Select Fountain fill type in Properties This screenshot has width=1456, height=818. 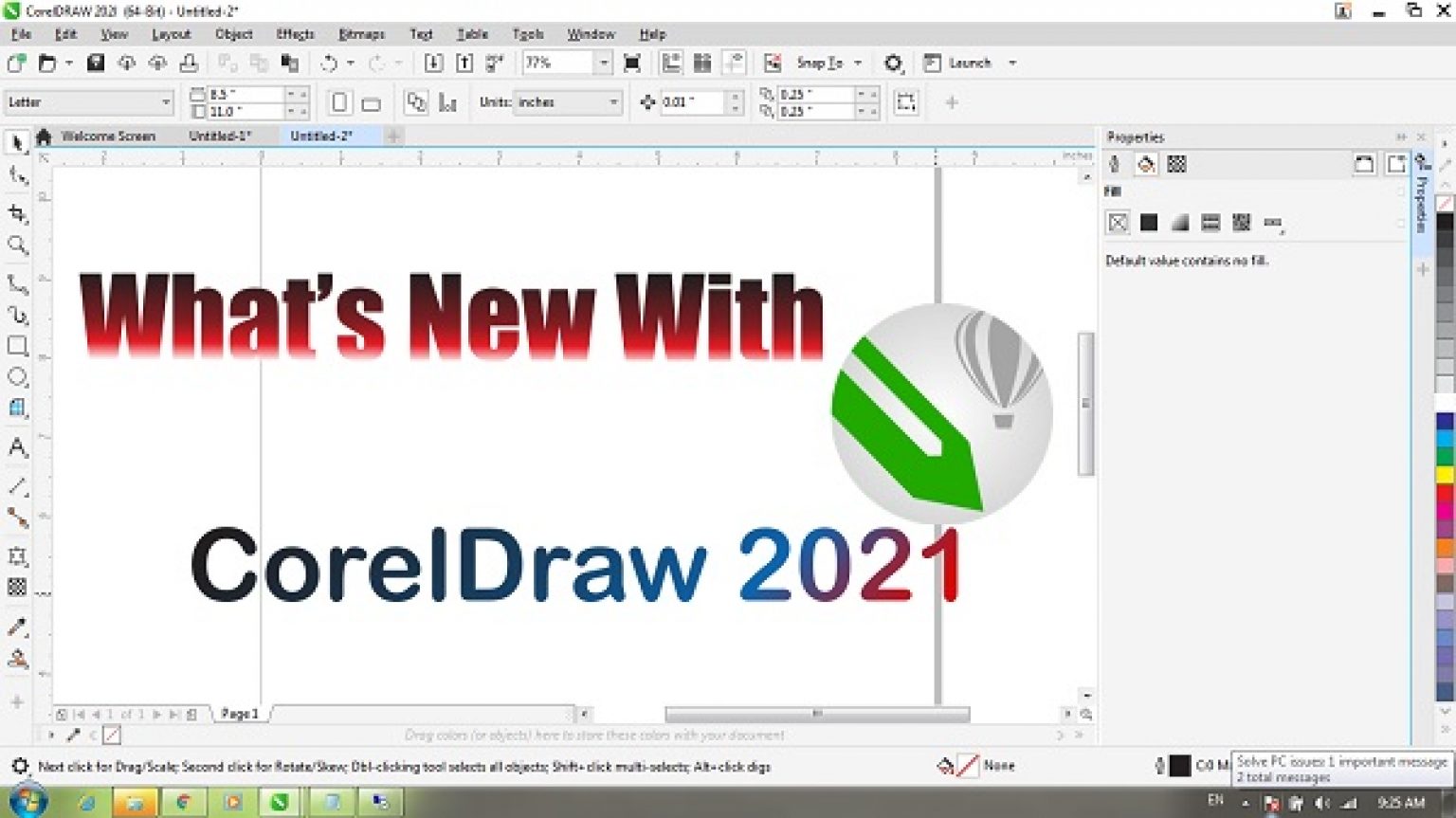[1180, 223]
